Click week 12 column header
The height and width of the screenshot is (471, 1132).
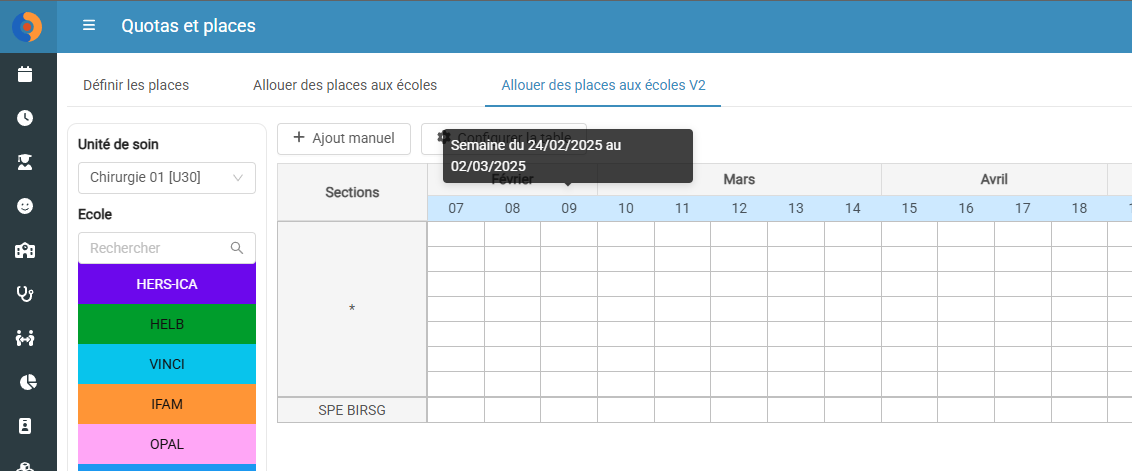coord(739,209)
